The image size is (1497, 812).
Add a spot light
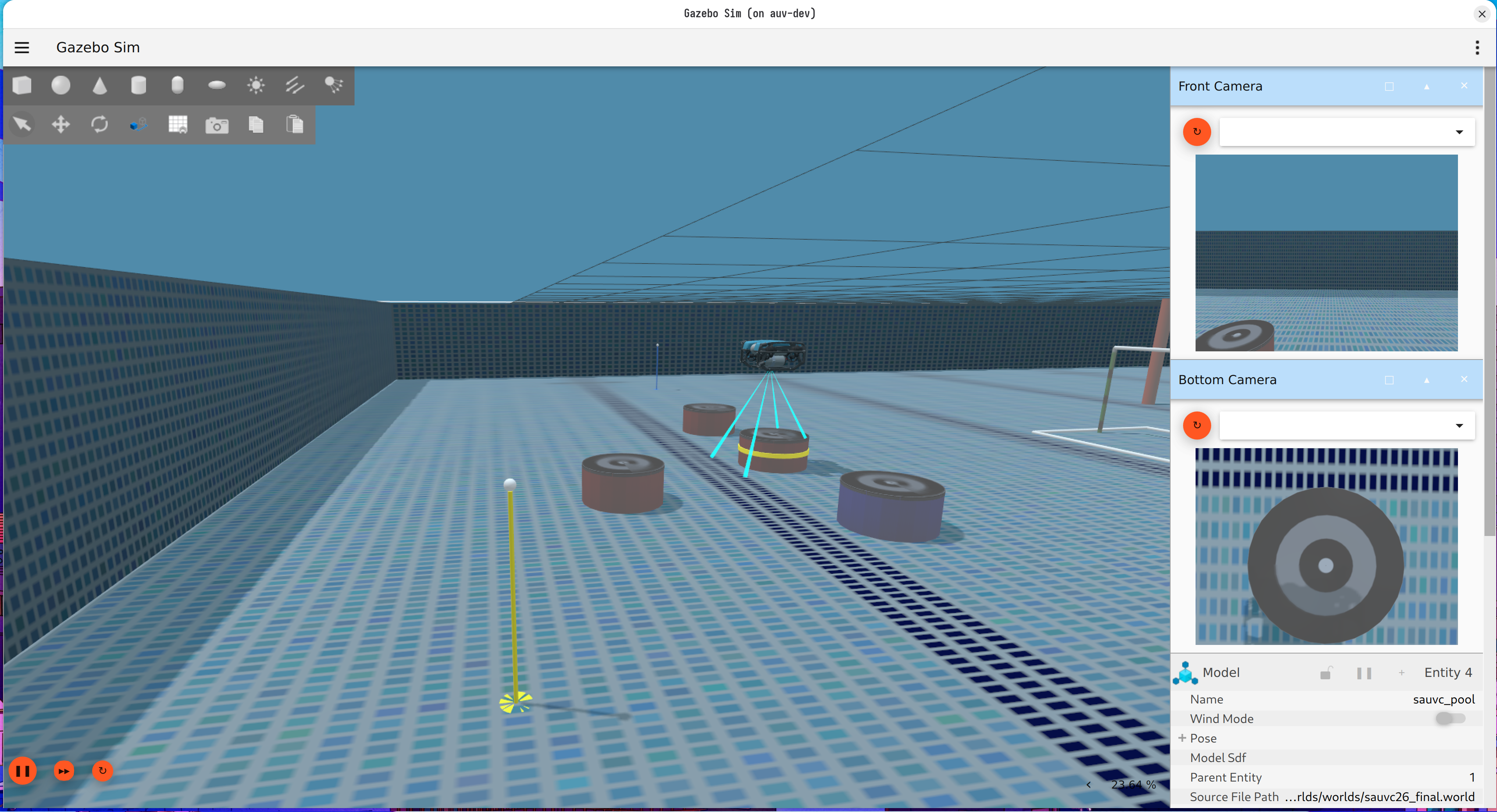pos(333,85)
